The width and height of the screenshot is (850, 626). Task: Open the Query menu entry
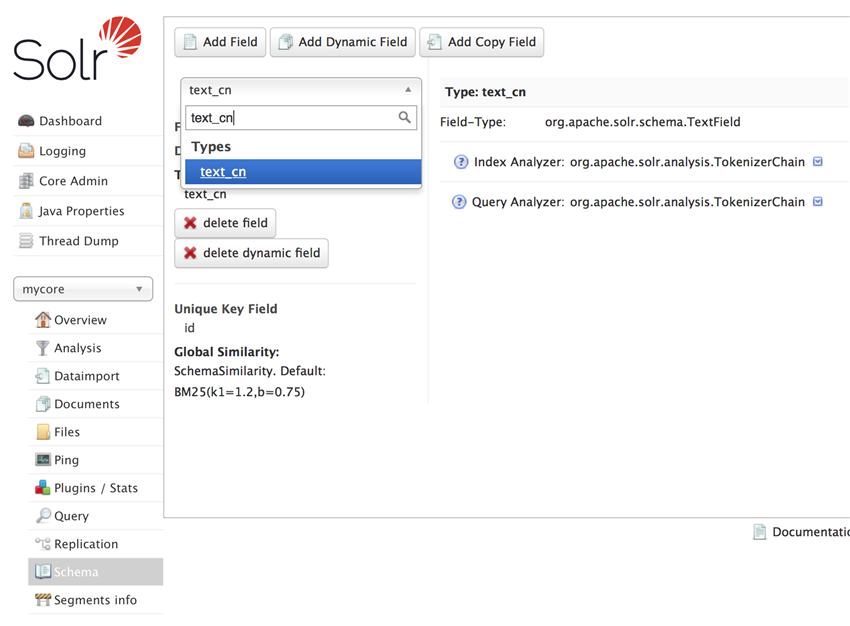click(71, 515)
